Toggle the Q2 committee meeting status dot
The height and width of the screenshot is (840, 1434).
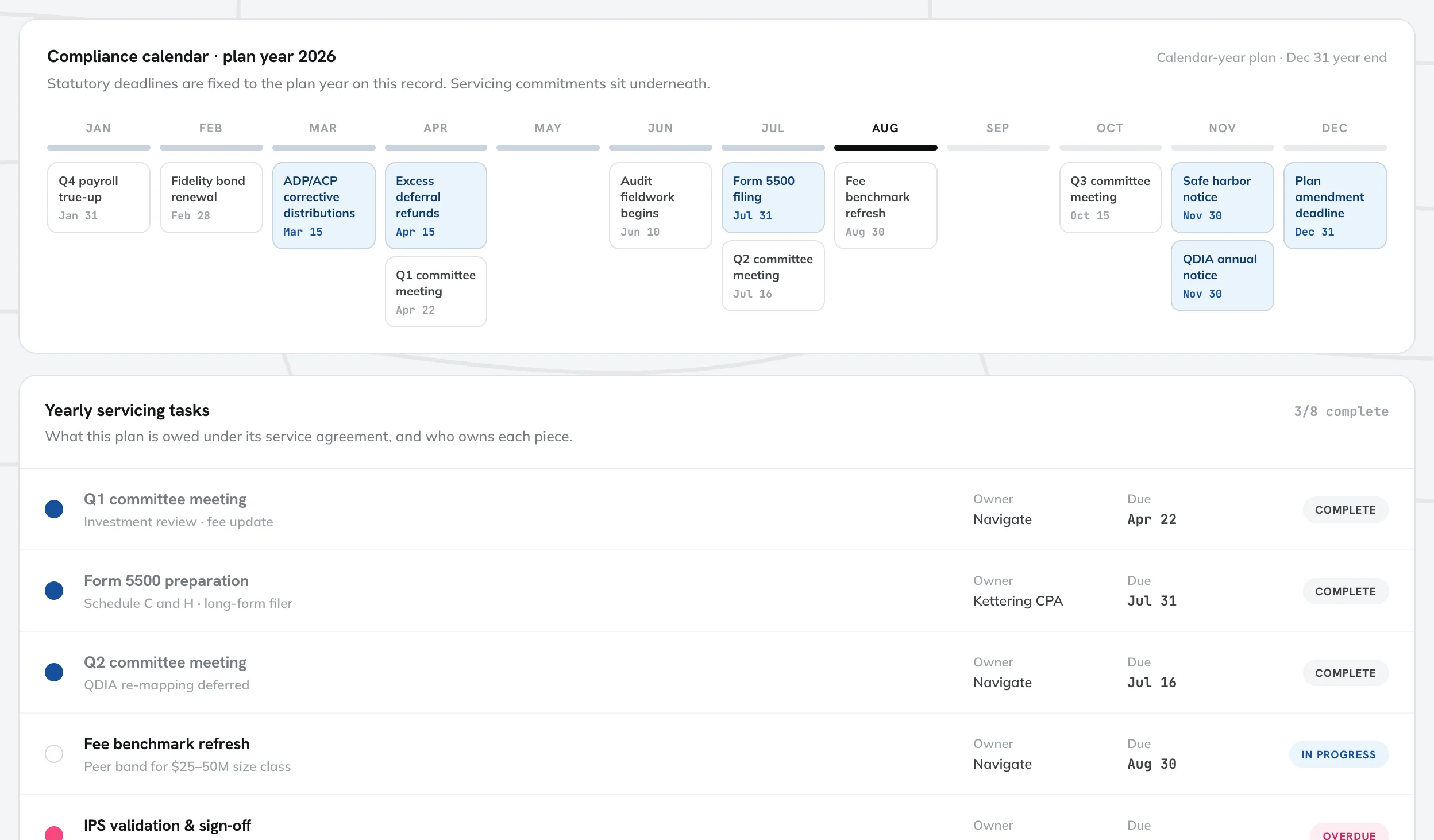tap(54, 672)
